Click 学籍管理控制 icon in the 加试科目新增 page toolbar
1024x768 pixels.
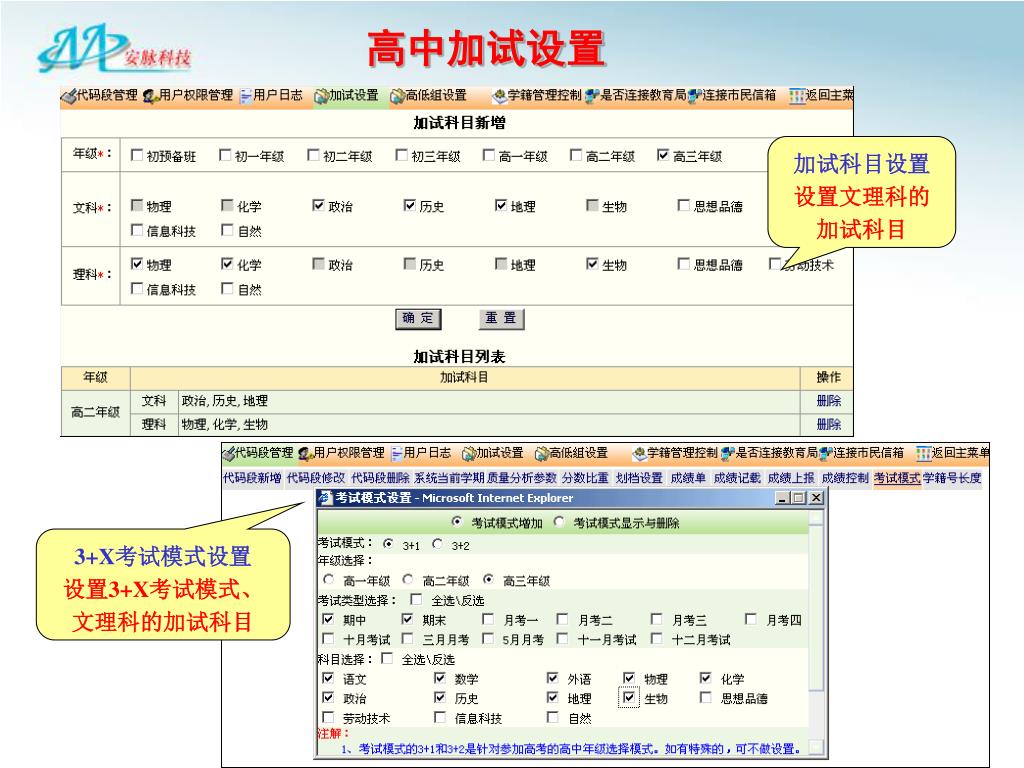499,96
